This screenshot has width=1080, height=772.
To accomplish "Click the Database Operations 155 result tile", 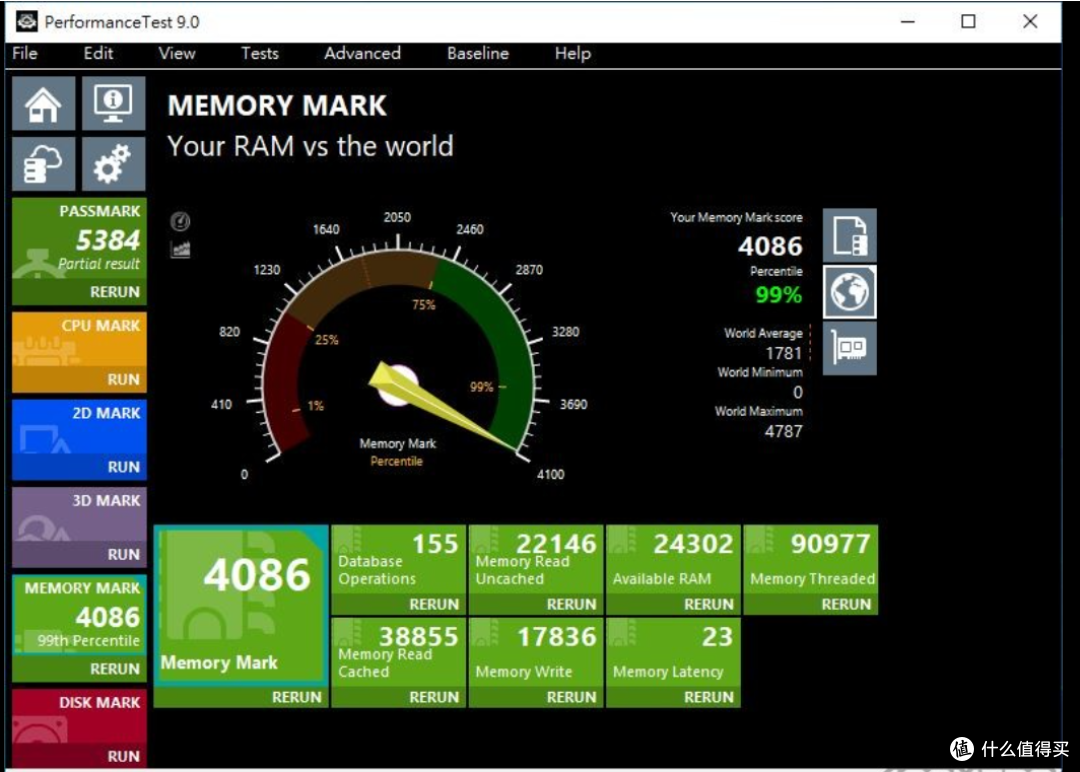I will 399,559.
